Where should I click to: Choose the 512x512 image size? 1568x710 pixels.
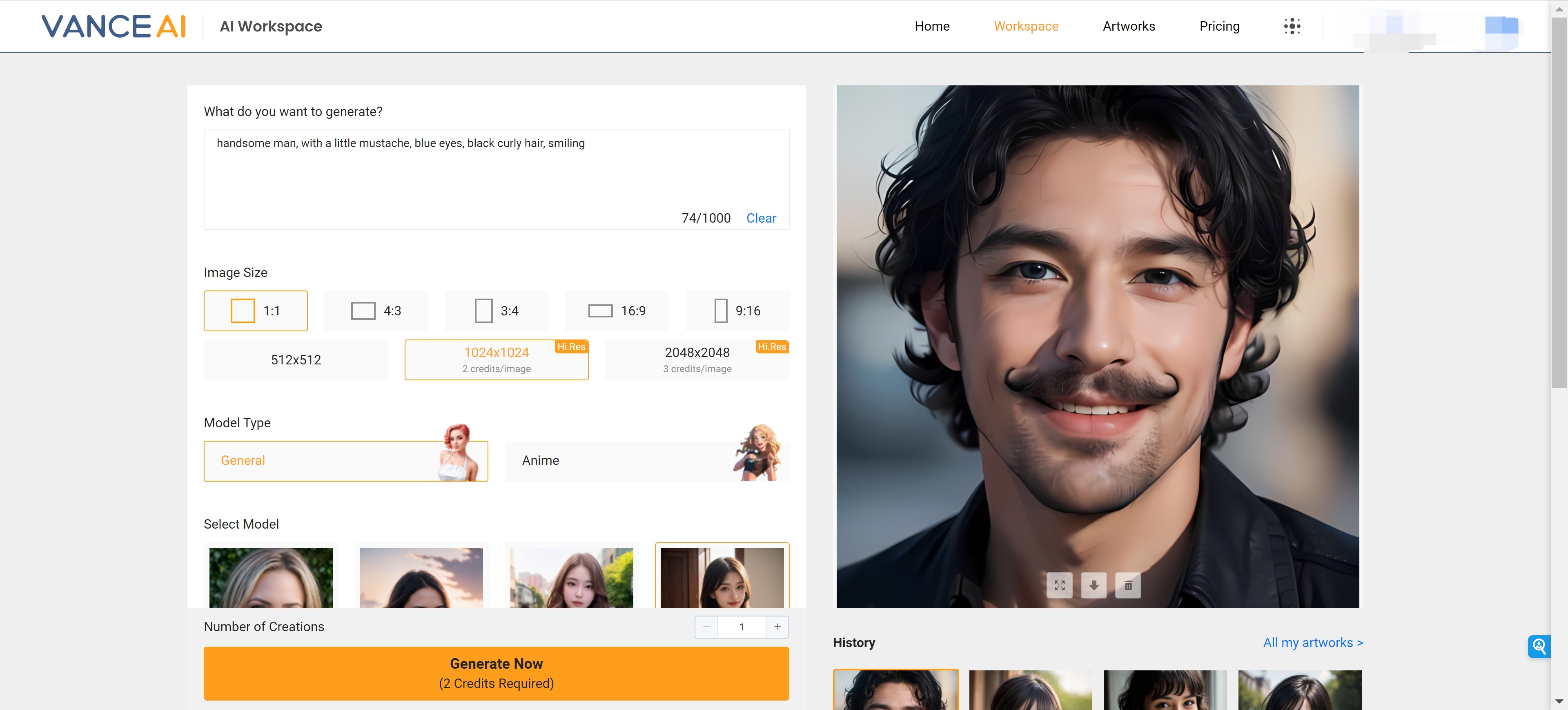tap(296, 359)
